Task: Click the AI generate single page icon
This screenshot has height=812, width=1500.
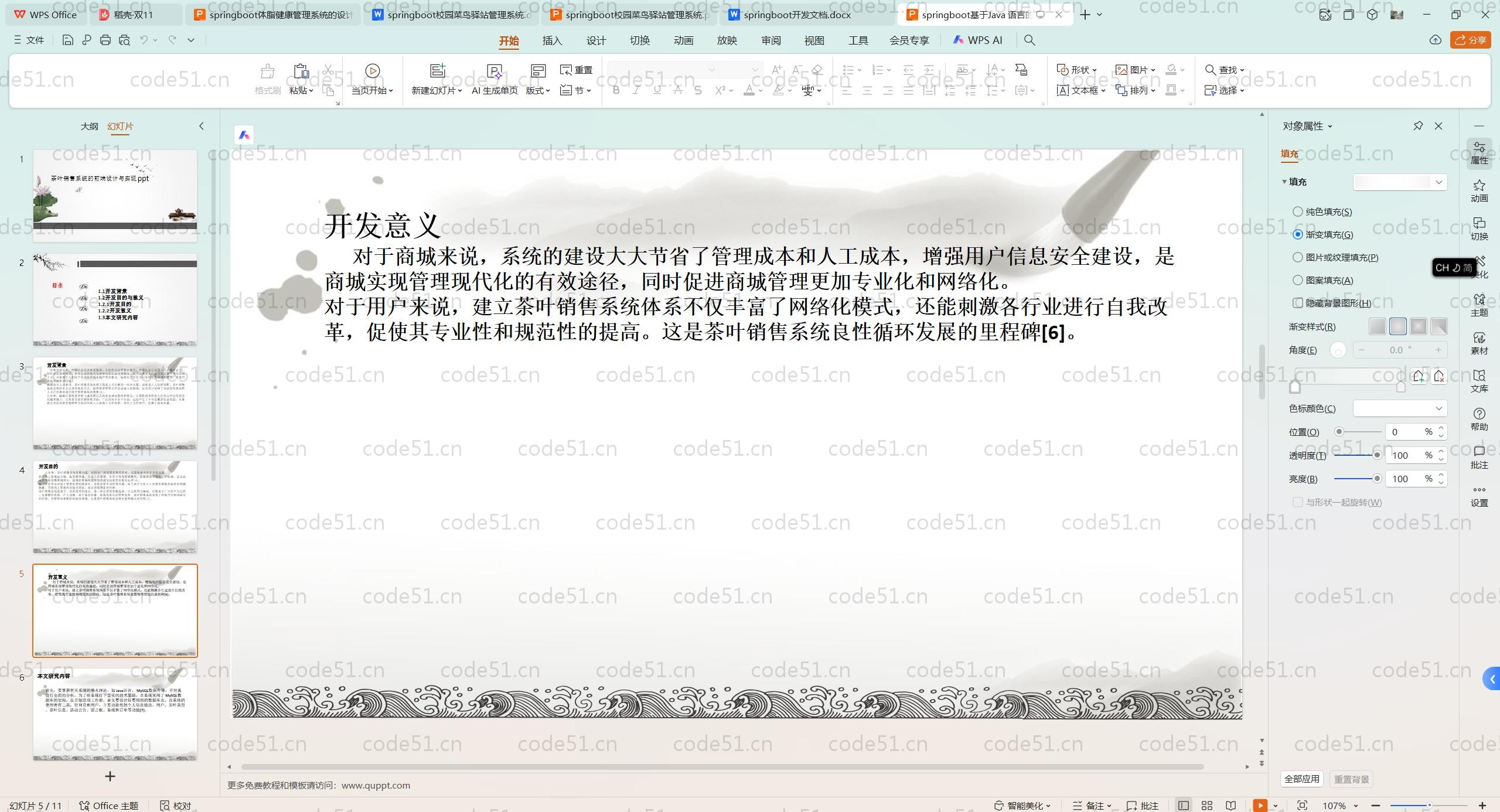Action: pos(495,71)
